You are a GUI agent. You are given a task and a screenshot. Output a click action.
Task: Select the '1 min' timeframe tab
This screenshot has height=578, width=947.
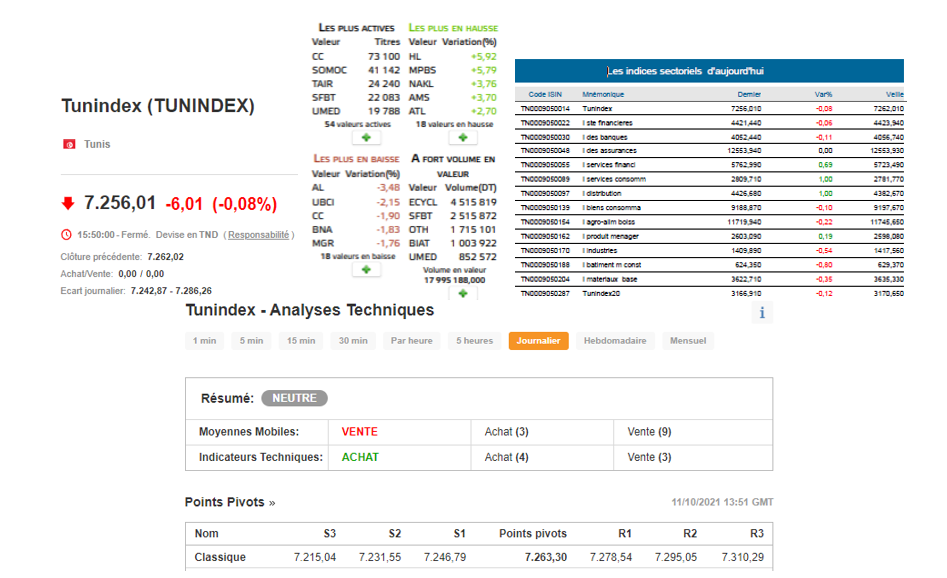point(204,341)
